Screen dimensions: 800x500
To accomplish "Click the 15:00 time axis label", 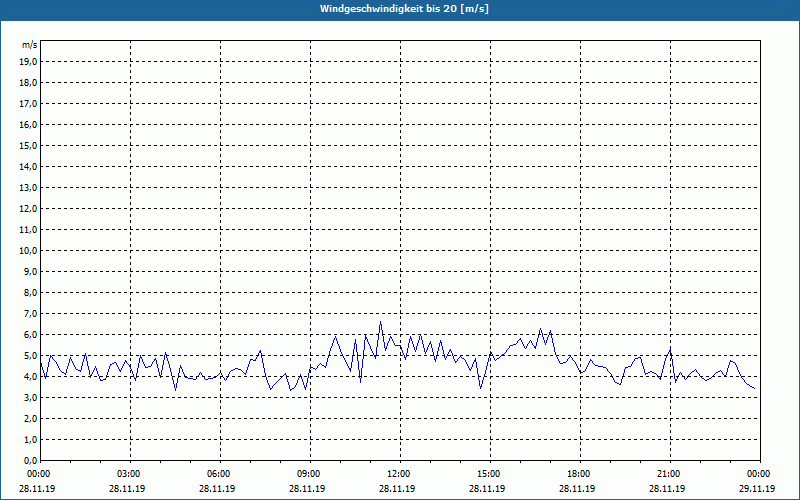I will point(490,474).
